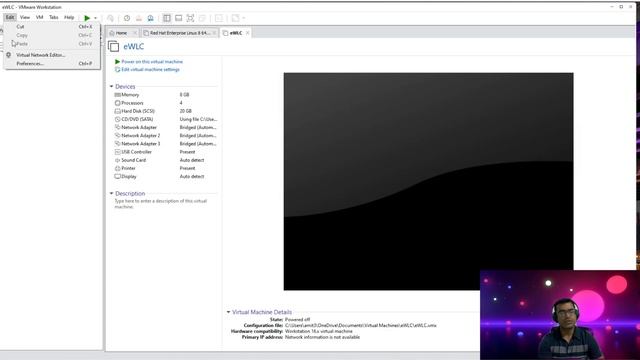Click the Sound Card device icon
The width and height of the screenshot is (640, 360).
pyautogui.click(x=118, y=160)
